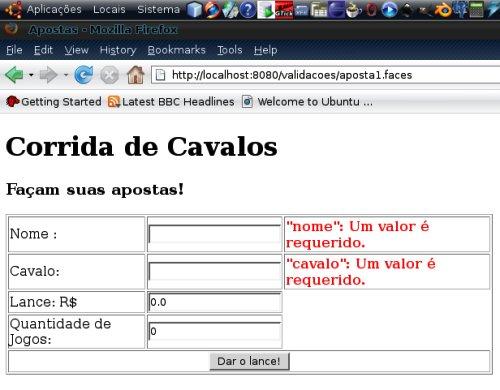Image resolution: width=500 pixels, height=390 pixels.
Task: Open the View menu
Action: 76,50
